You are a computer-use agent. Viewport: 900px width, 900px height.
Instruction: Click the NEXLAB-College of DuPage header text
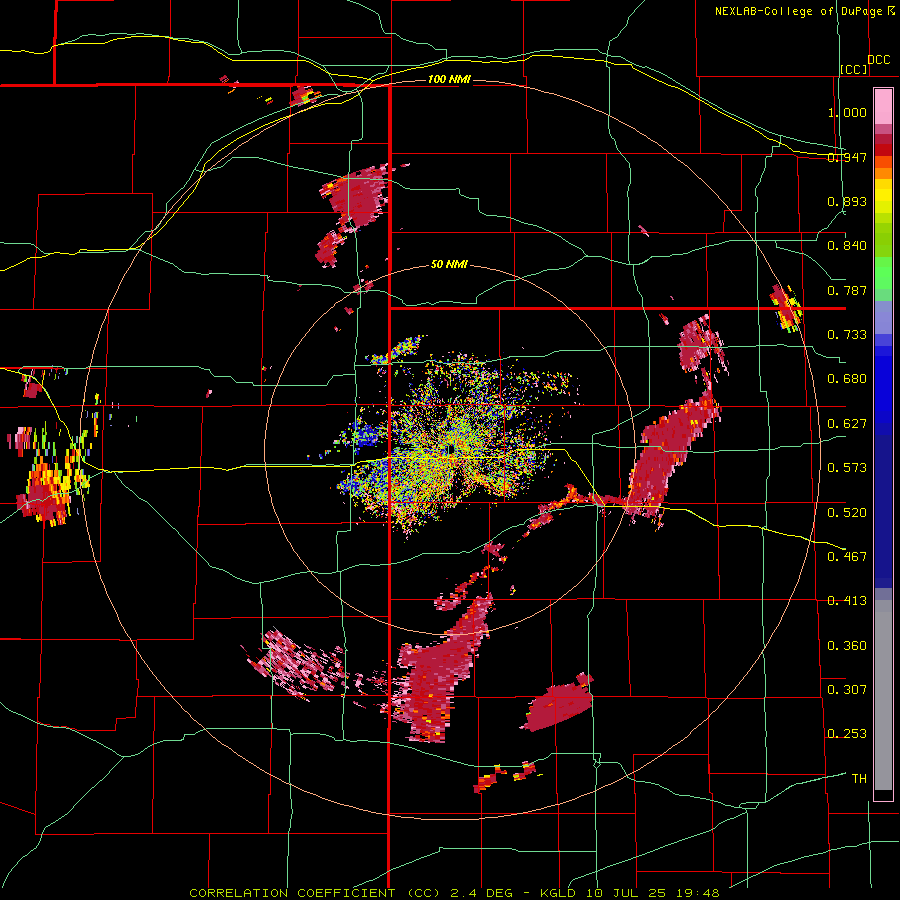(x=799, y=11)
